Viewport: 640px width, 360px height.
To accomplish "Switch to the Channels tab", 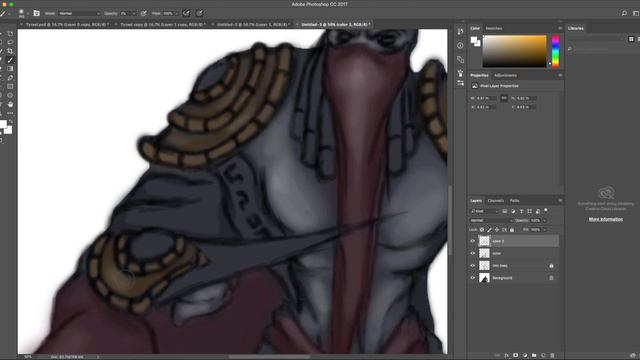I will pyautogui.click(x=496, y=201).
